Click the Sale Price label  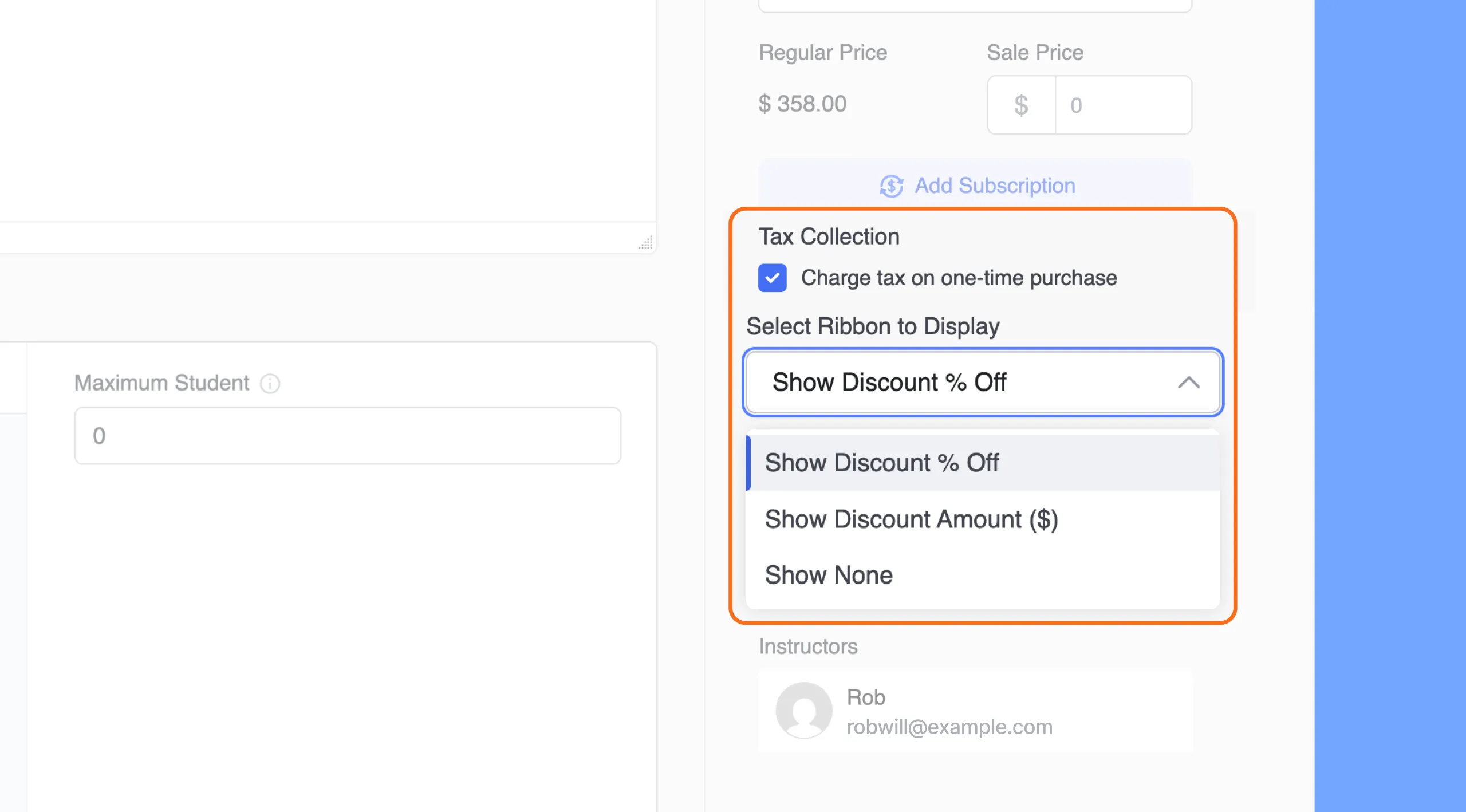pos(1035,53)
